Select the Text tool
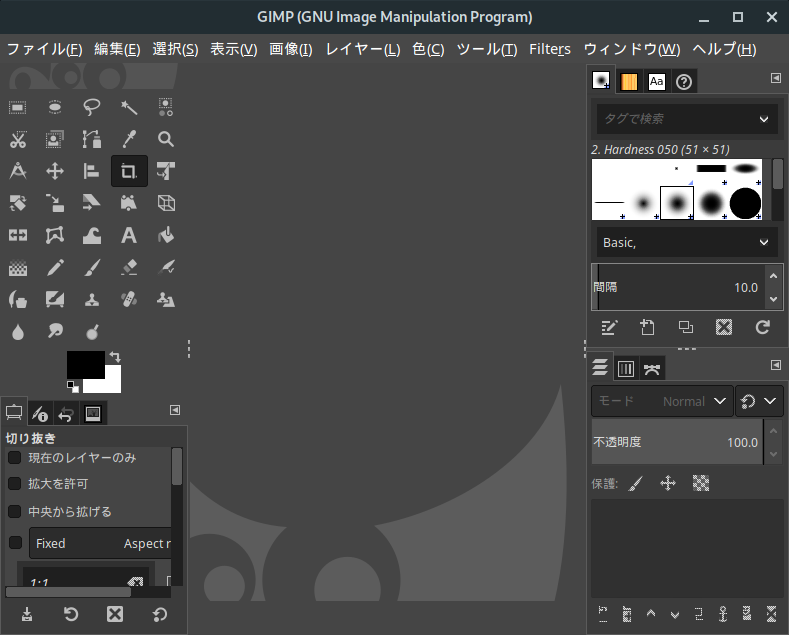Viewport: 789px width, 635px height. click(x=129, y=235)
